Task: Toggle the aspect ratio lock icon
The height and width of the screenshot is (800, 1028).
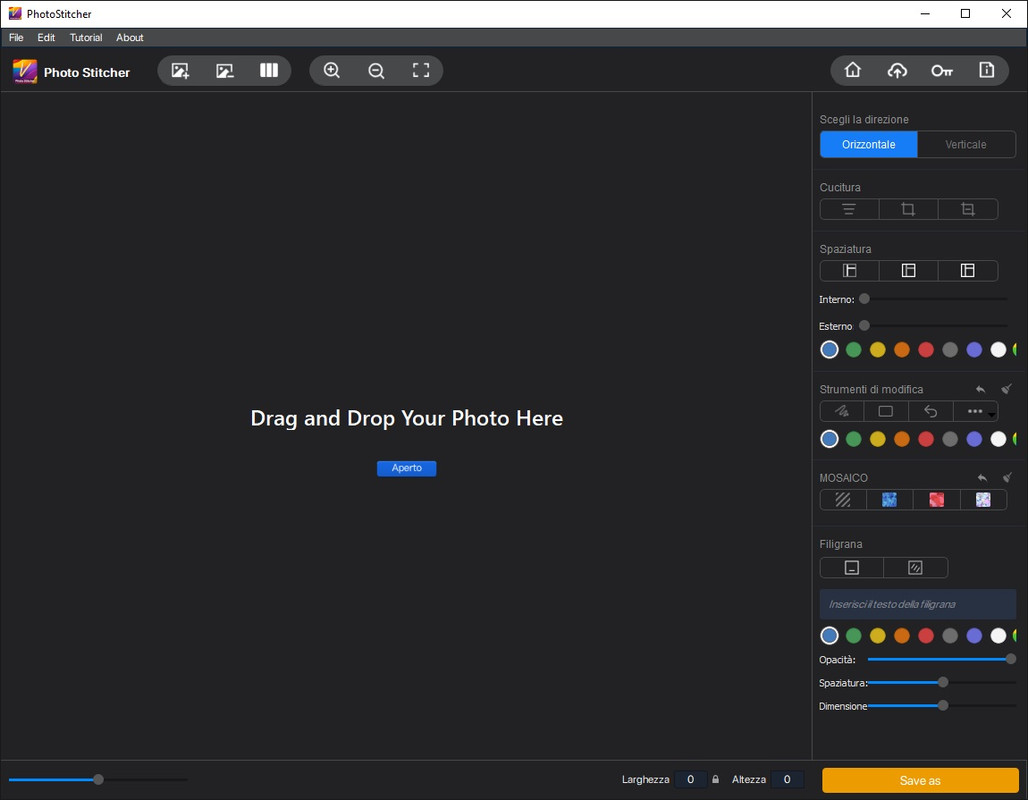Action: (715, 779)
